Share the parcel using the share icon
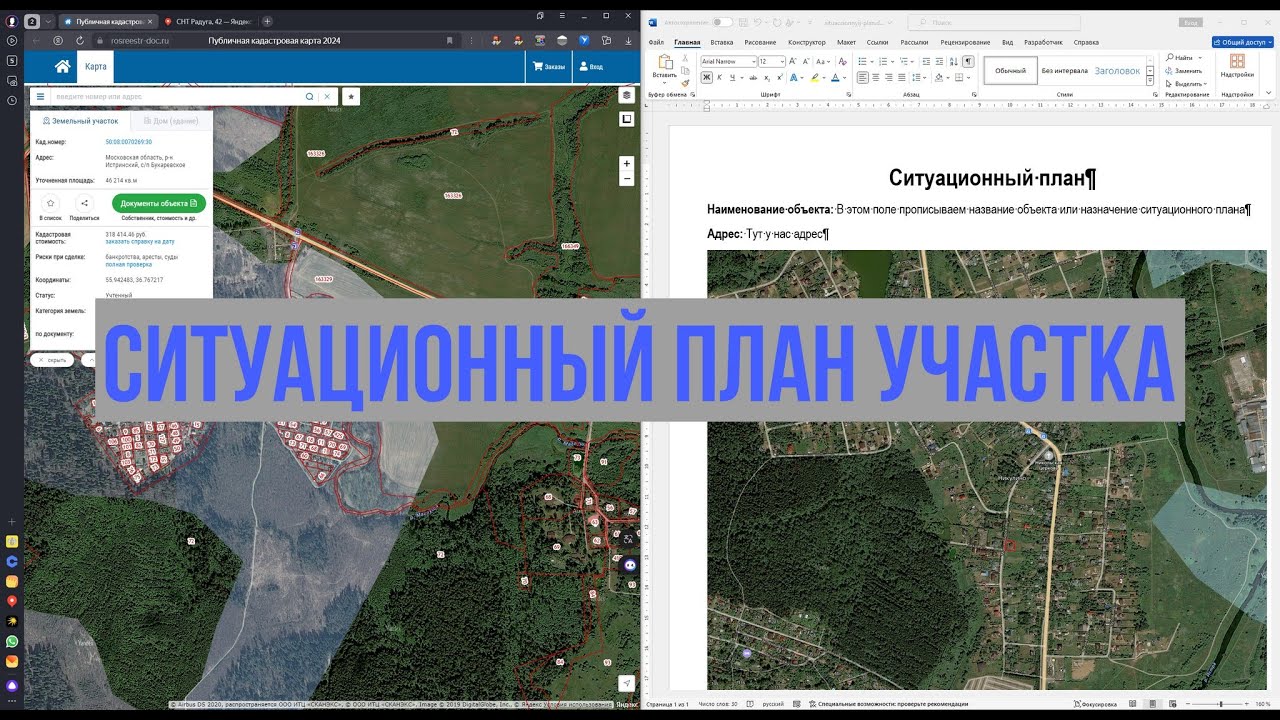1280x720 pixels. click(x=85, y=203)
